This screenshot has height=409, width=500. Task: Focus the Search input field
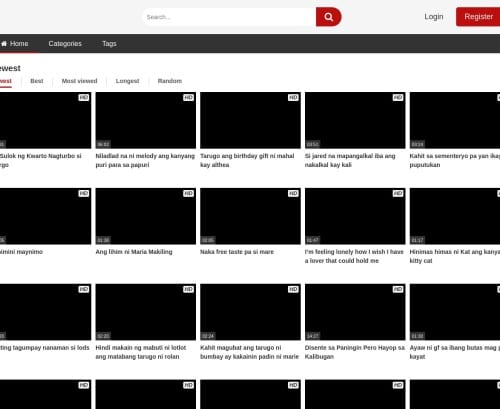(229, 17)
